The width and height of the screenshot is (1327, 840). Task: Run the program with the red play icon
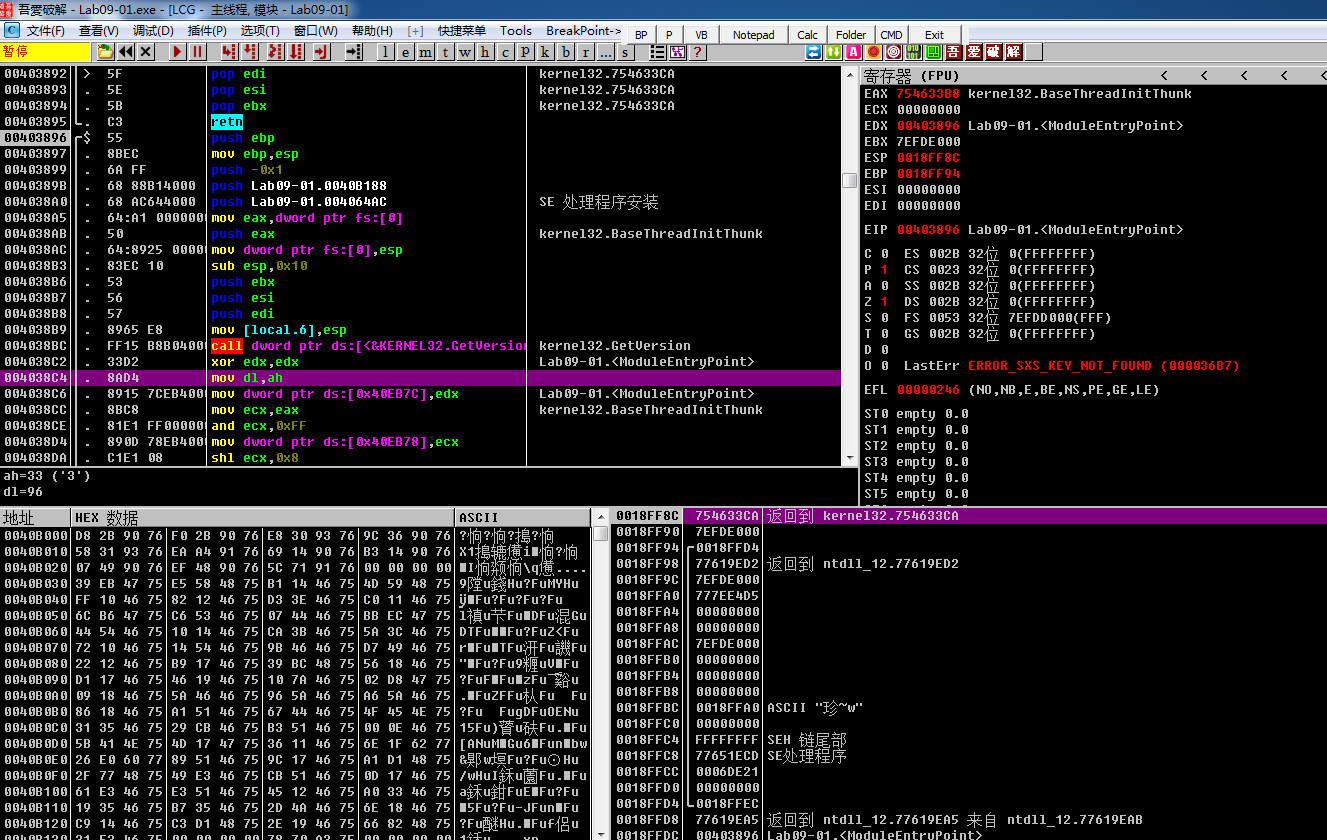point(177,51)
